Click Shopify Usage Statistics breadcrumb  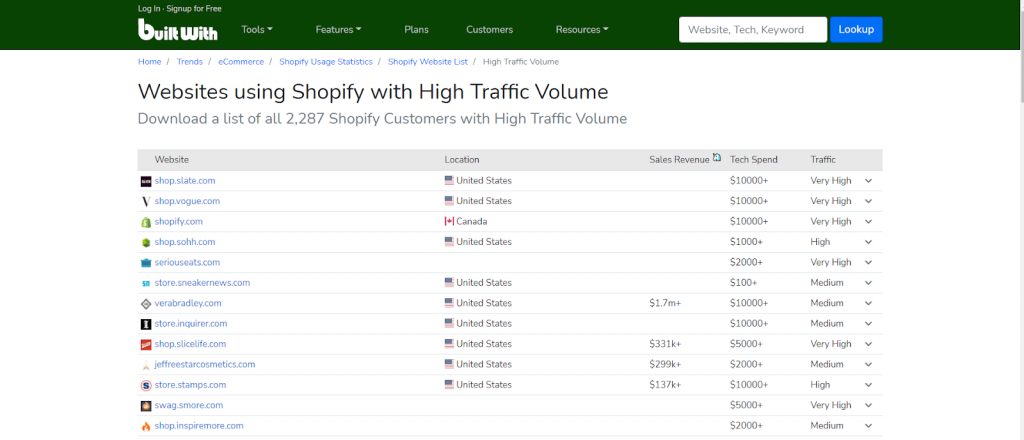tap(326, 61)
